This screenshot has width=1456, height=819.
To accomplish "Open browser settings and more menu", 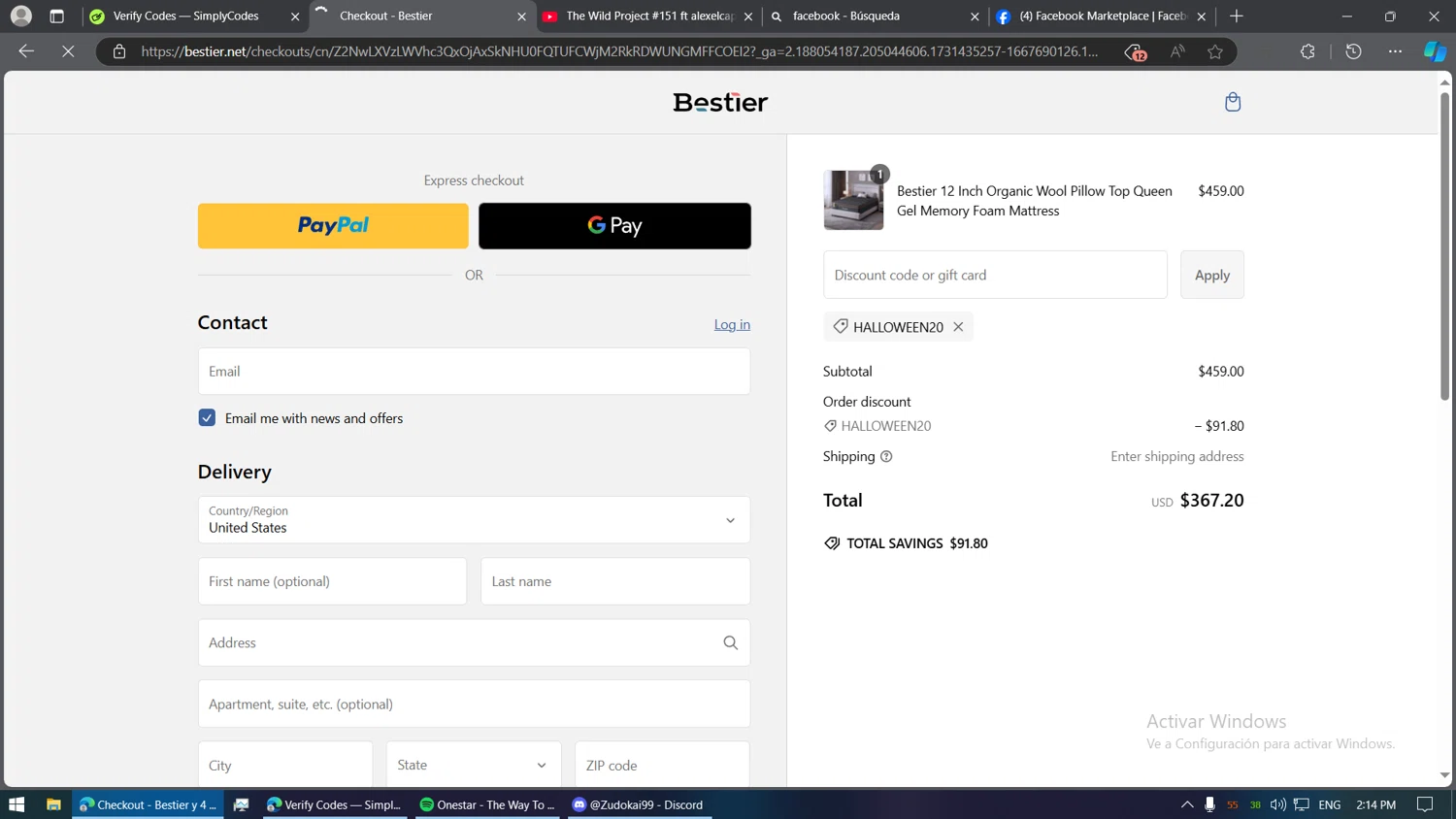I will pyautogui.click(x=1395, y=51).
